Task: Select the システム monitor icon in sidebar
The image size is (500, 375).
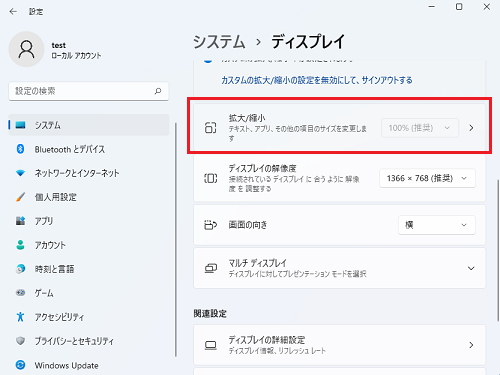Action: point(20,125)
